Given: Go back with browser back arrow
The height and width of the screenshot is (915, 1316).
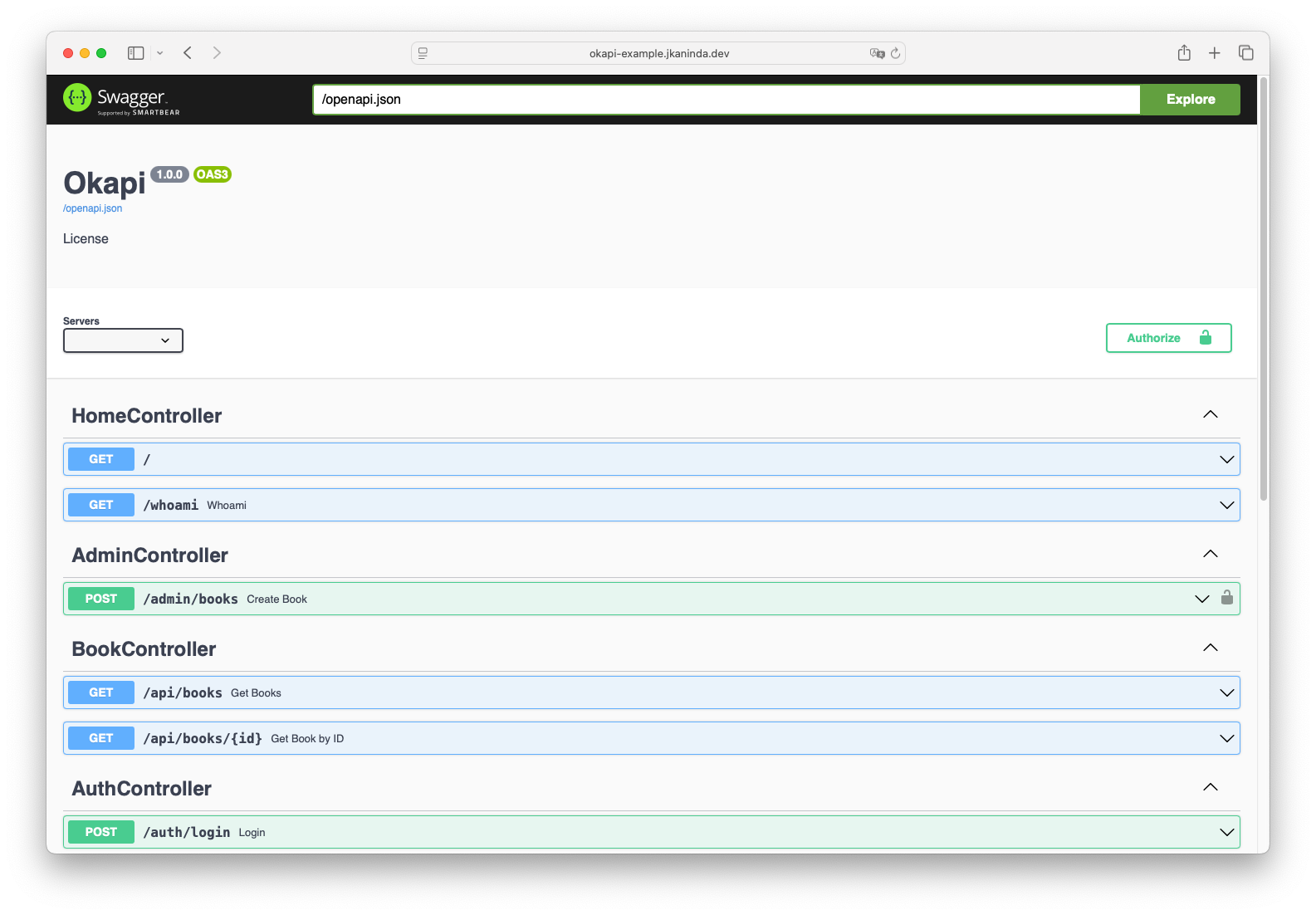Looking at the screenshot, I should click(x=188, y=53).
